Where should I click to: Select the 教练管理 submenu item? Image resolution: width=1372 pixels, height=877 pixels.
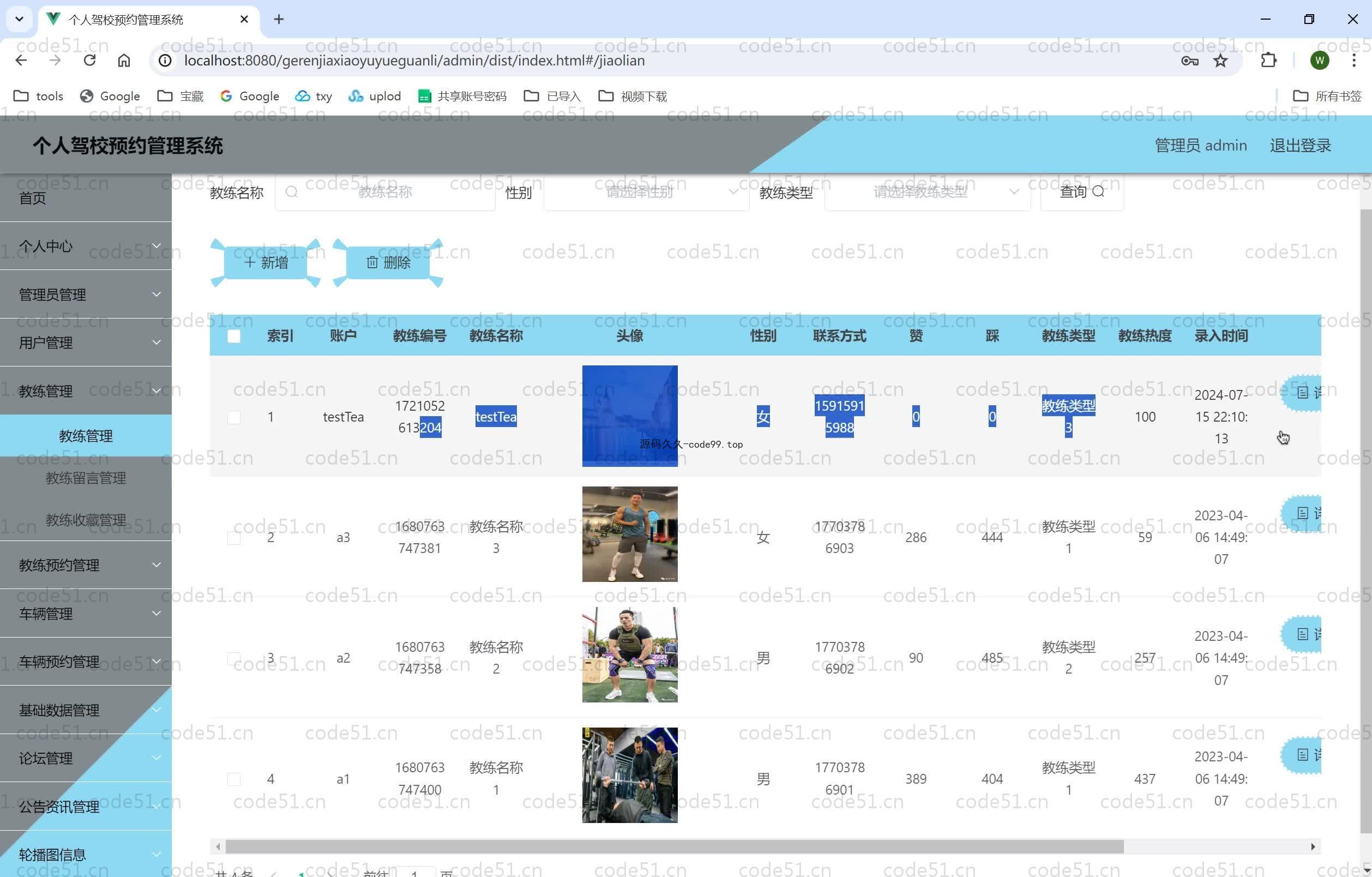86,436
